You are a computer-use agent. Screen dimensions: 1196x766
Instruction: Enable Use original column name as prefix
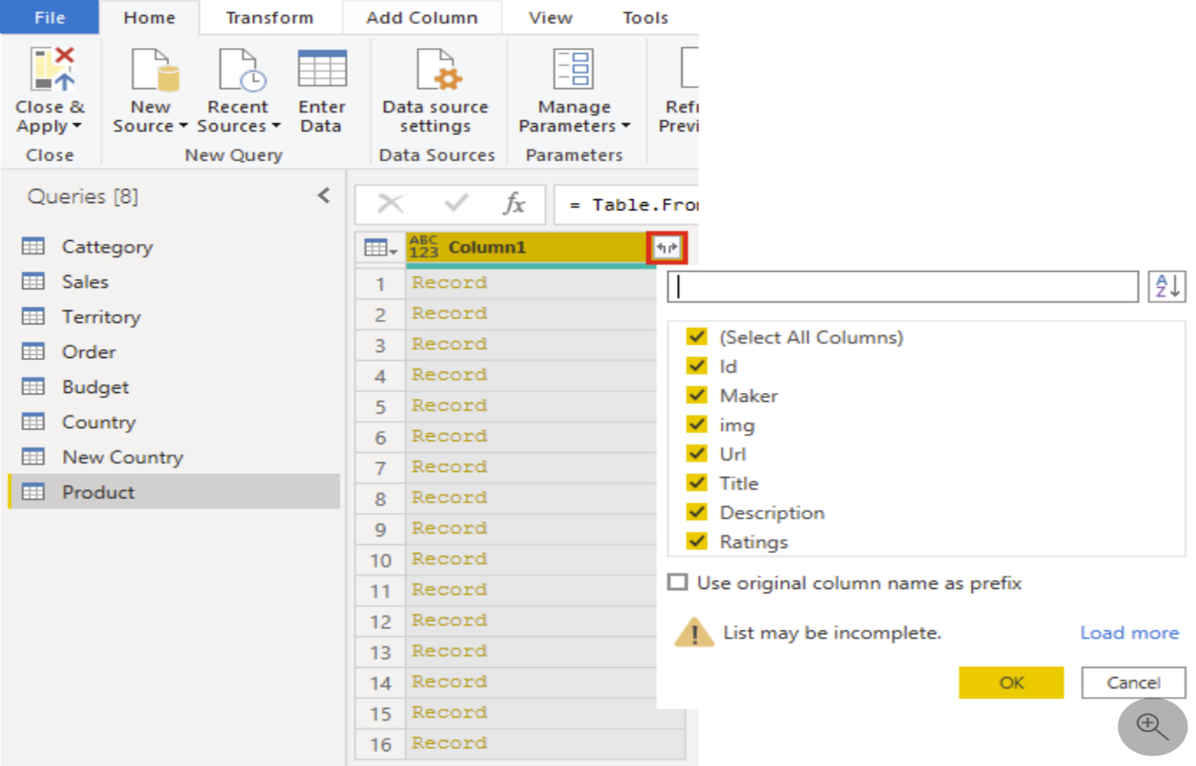click(x=676, y=582)
